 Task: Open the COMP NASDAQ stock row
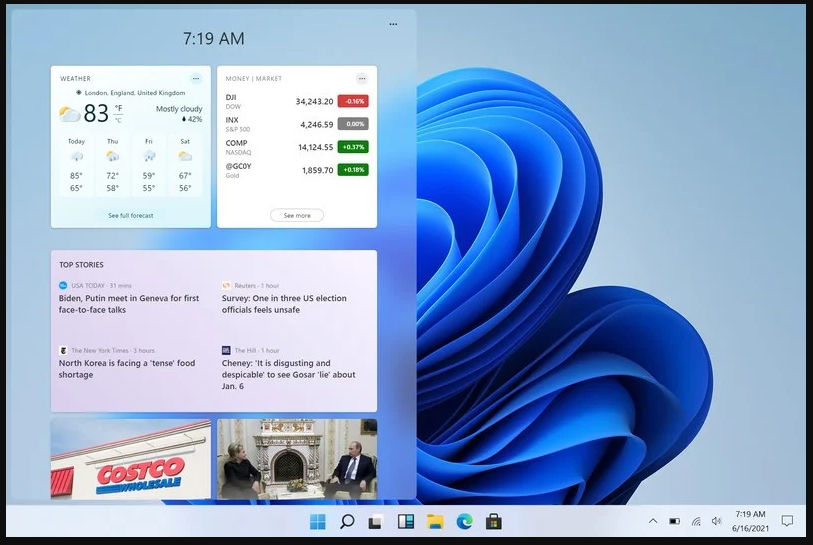pos(297,147)
